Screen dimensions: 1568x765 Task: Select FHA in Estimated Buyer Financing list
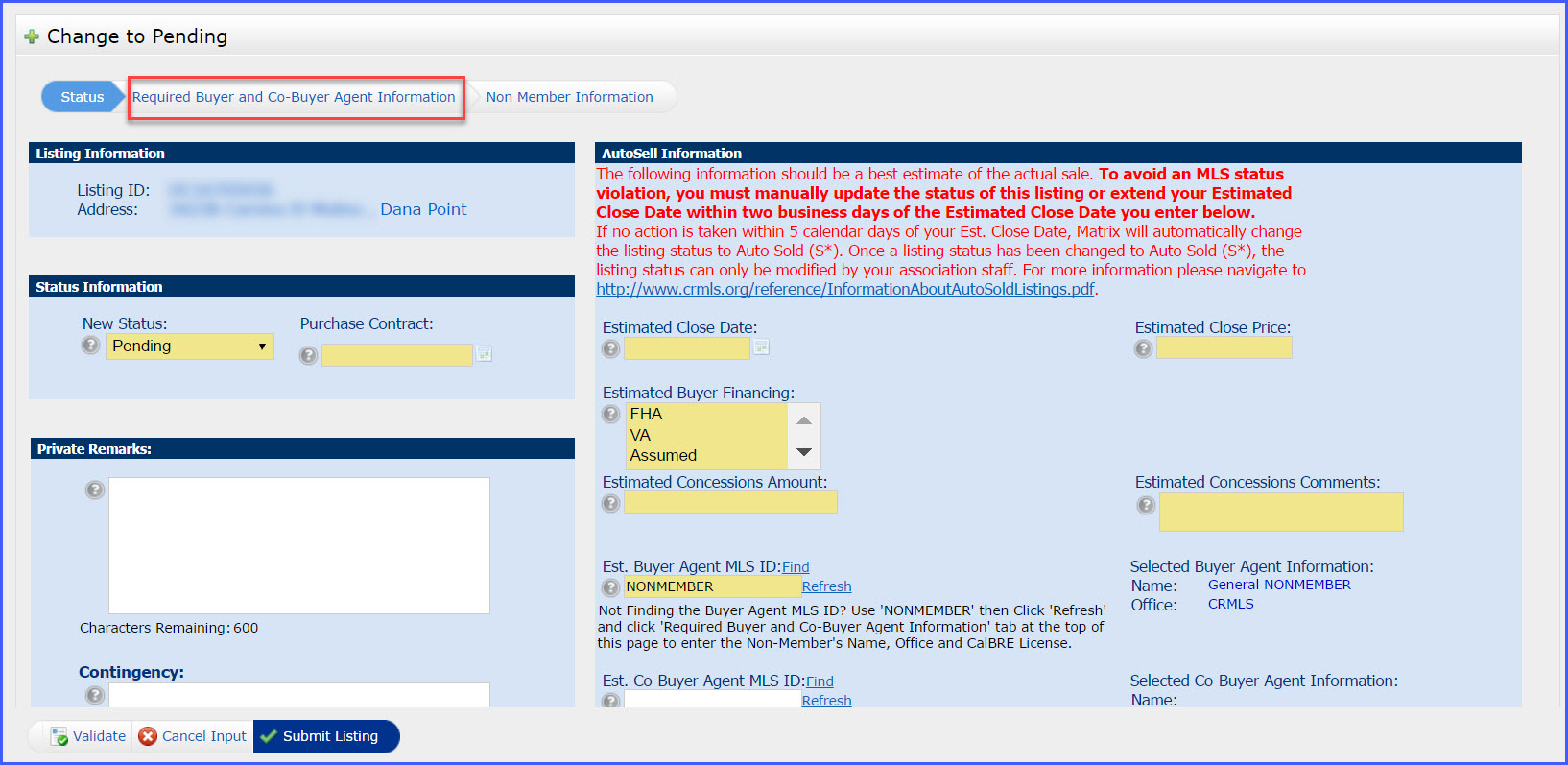647,414
